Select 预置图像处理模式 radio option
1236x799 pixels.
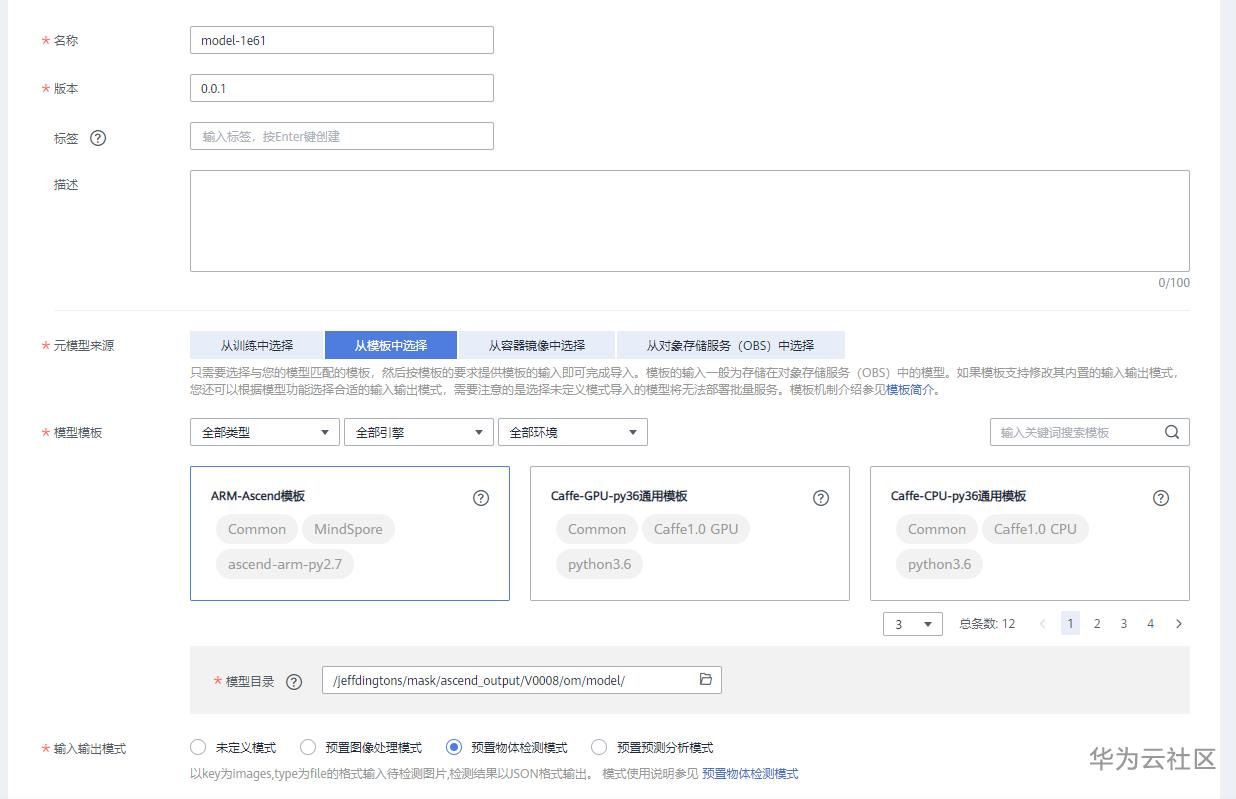308,747
